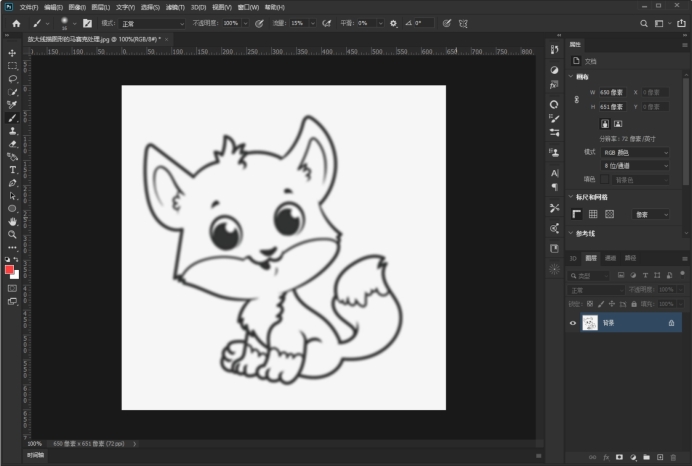This screenshot has width=692, height=466.
Task: Open the Filter menu (滤镜)
Action: tap(175, 7)
